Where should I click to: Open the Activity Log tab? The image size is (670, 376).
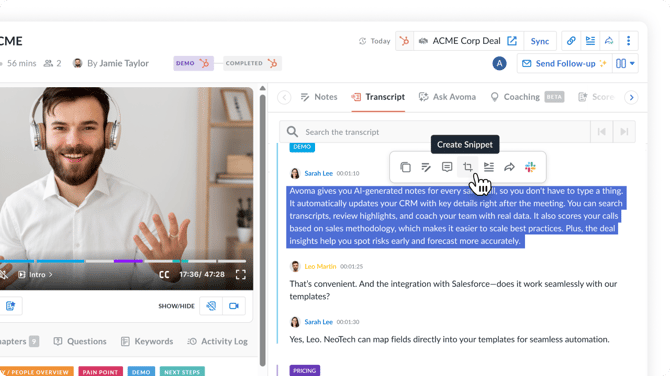217,341
